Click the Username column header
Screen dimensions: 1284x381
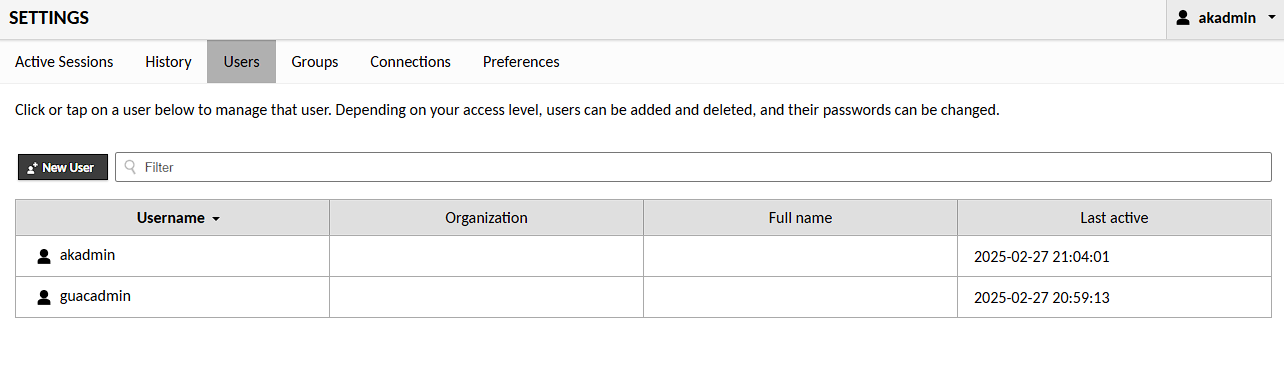click(x=172, y=218)
